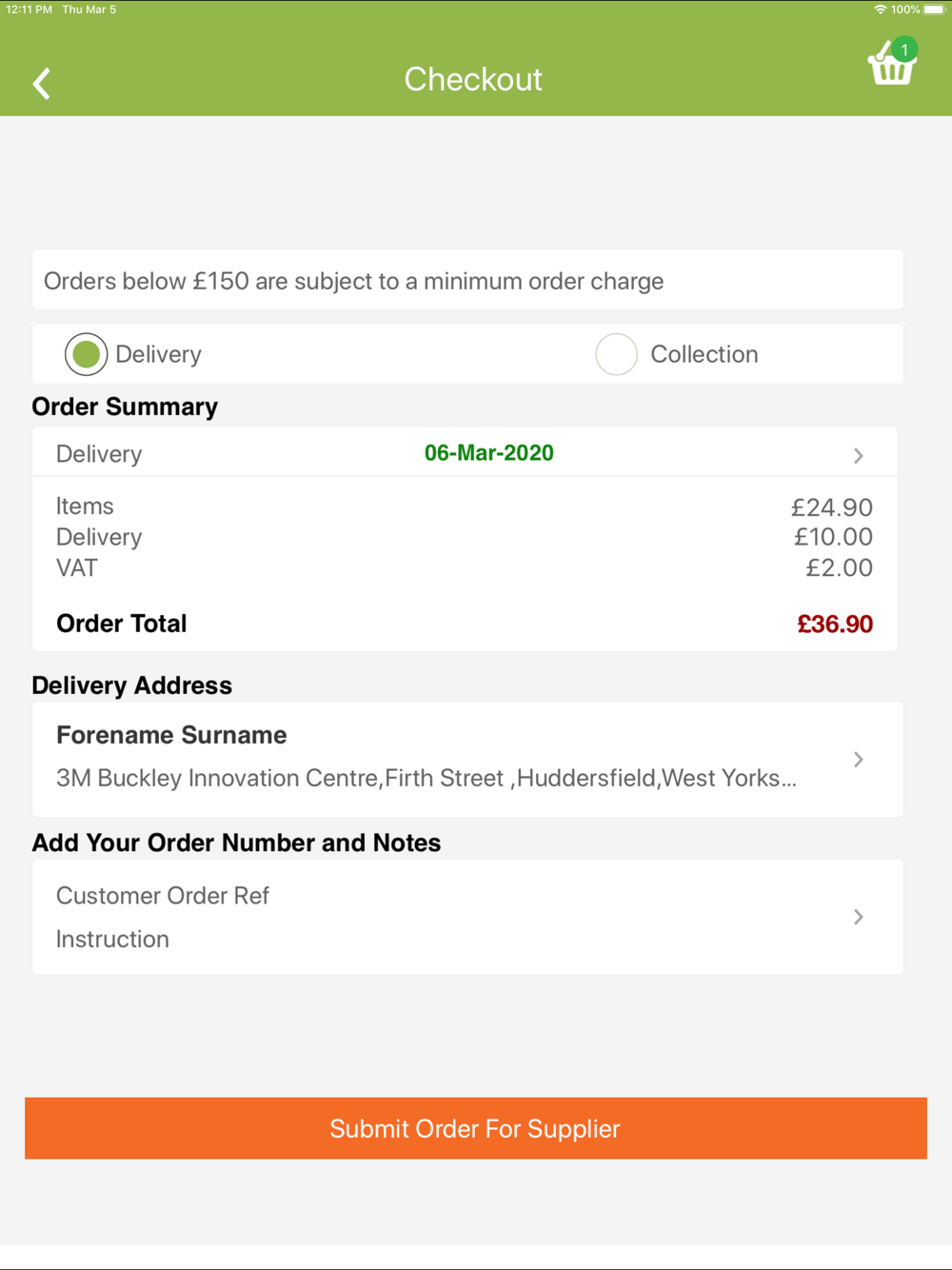Select the Delivery radio button

pos(86,354)
